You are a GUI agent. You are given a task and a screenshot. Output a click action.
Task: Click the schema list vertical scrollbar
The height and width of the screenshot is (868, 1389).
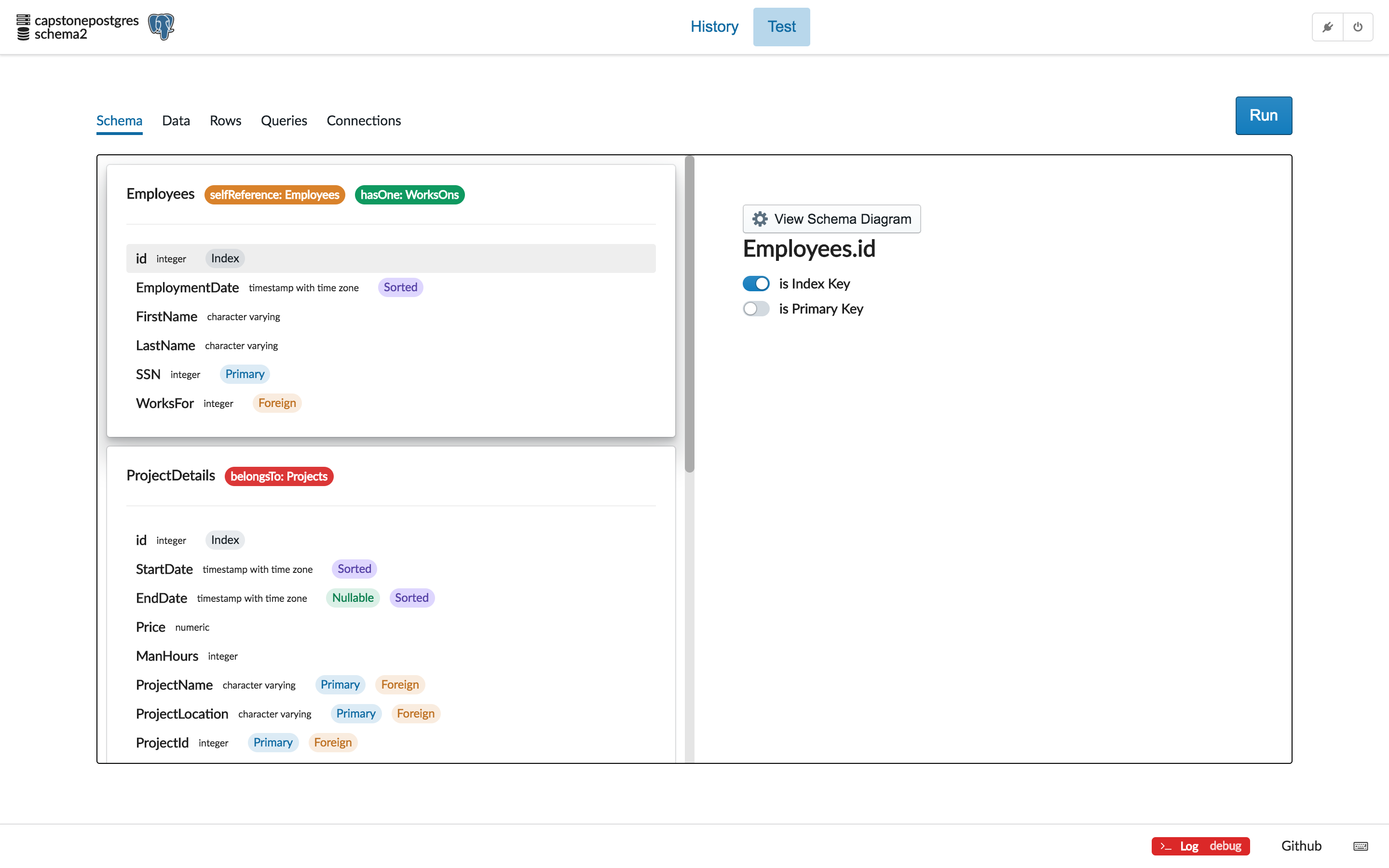coord(689,313)
